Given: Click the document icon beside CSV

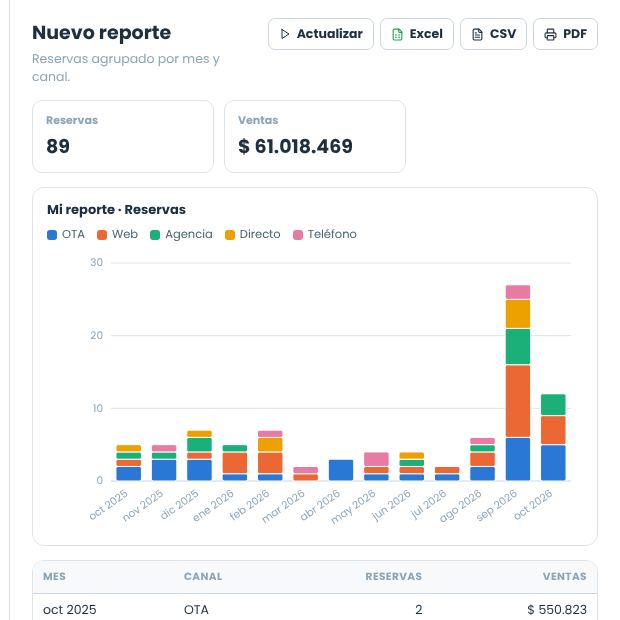Looking at the screenshot, I should coord(477,34).
